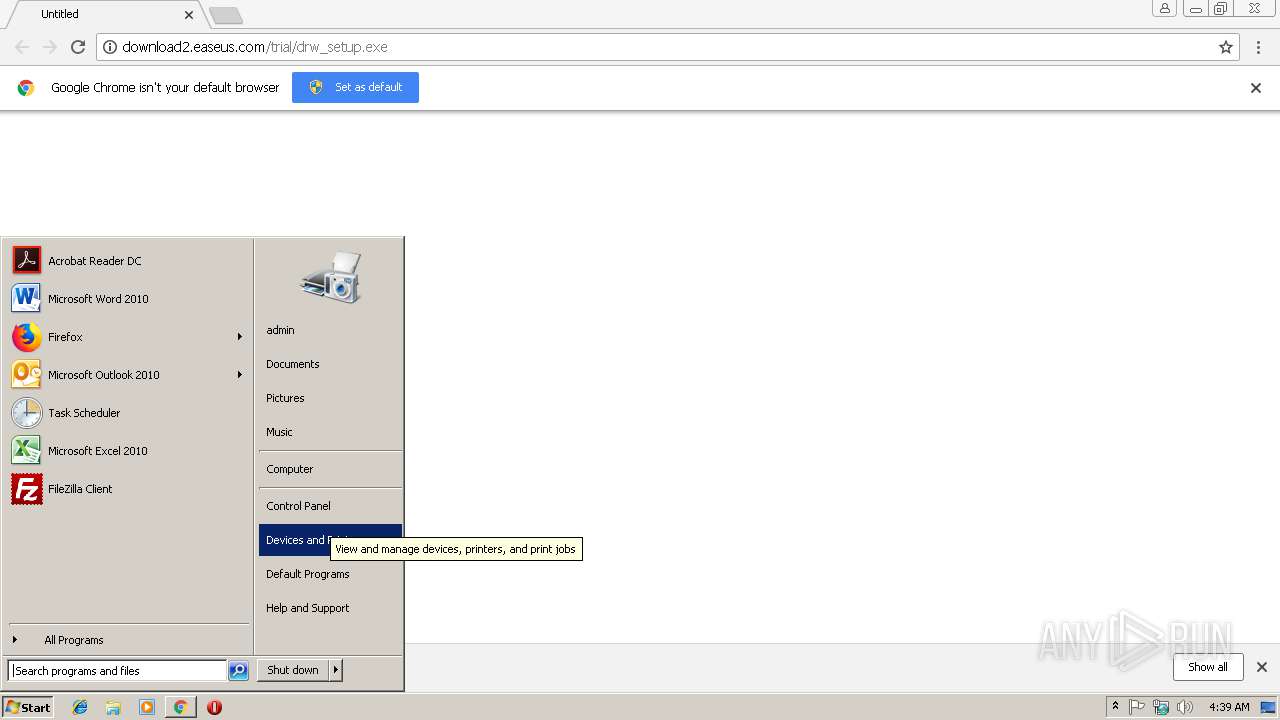Image resolution: width=1280 pixels, height=720 pixels.
Task: Click the network tray icon
Action: [x=1161, y=707]
